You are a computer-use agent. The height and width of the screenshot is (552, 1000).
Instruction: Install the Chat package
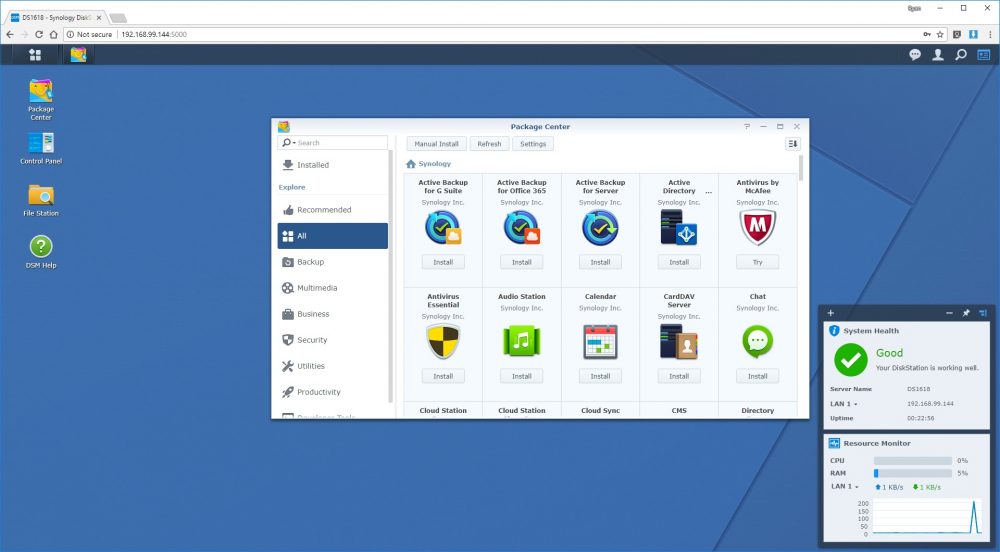click(x=758, y=376)
